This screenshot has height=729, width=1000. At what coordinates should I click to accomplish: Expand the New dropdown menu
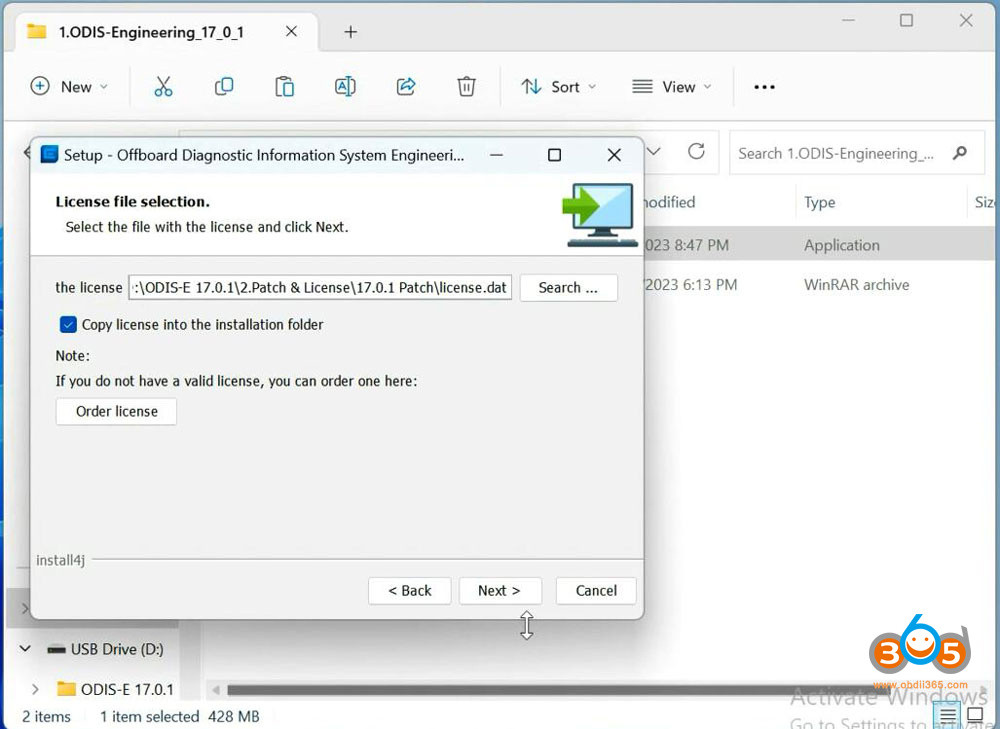(x=70, y=87)
